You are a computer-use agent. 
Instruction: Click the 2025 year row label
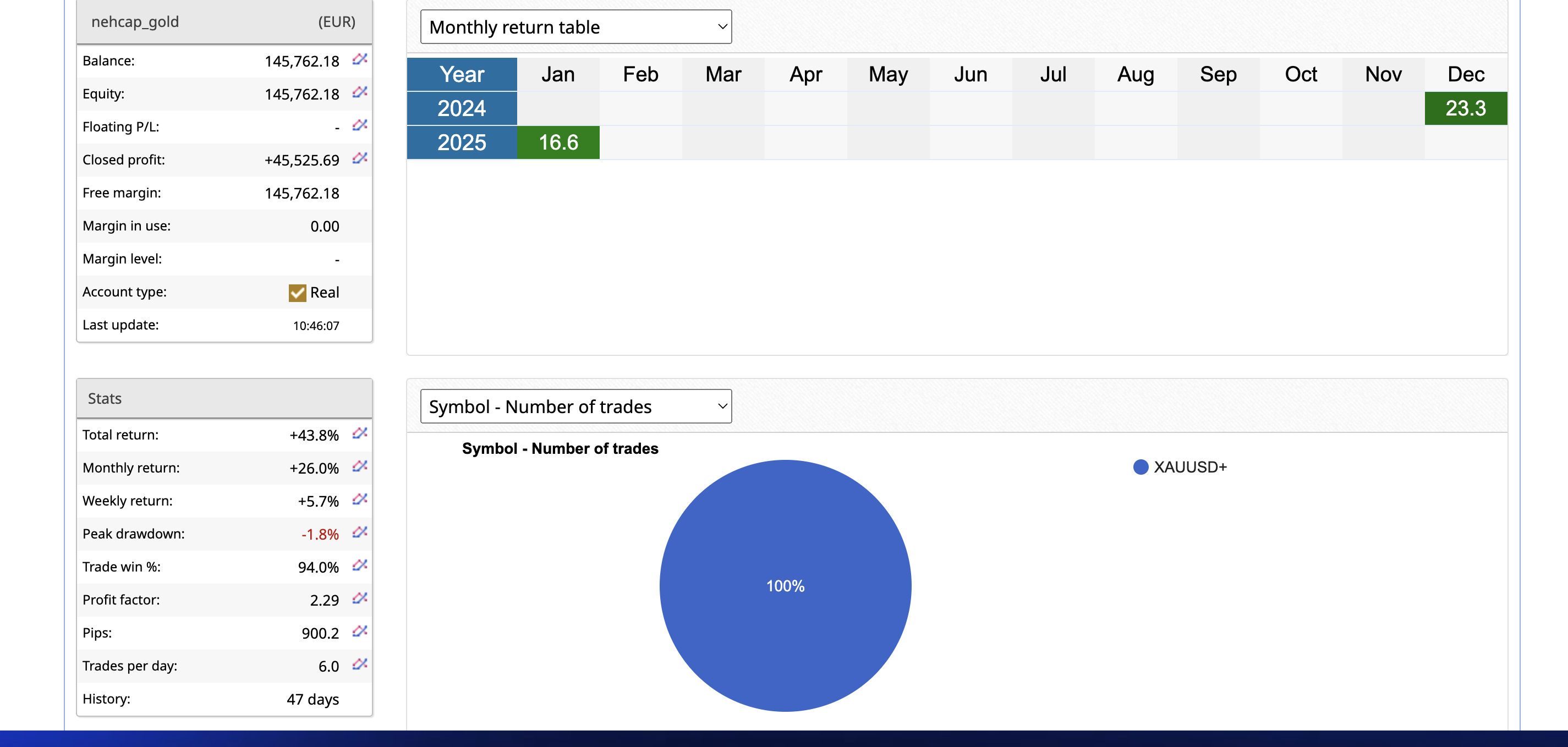point(462,142)
